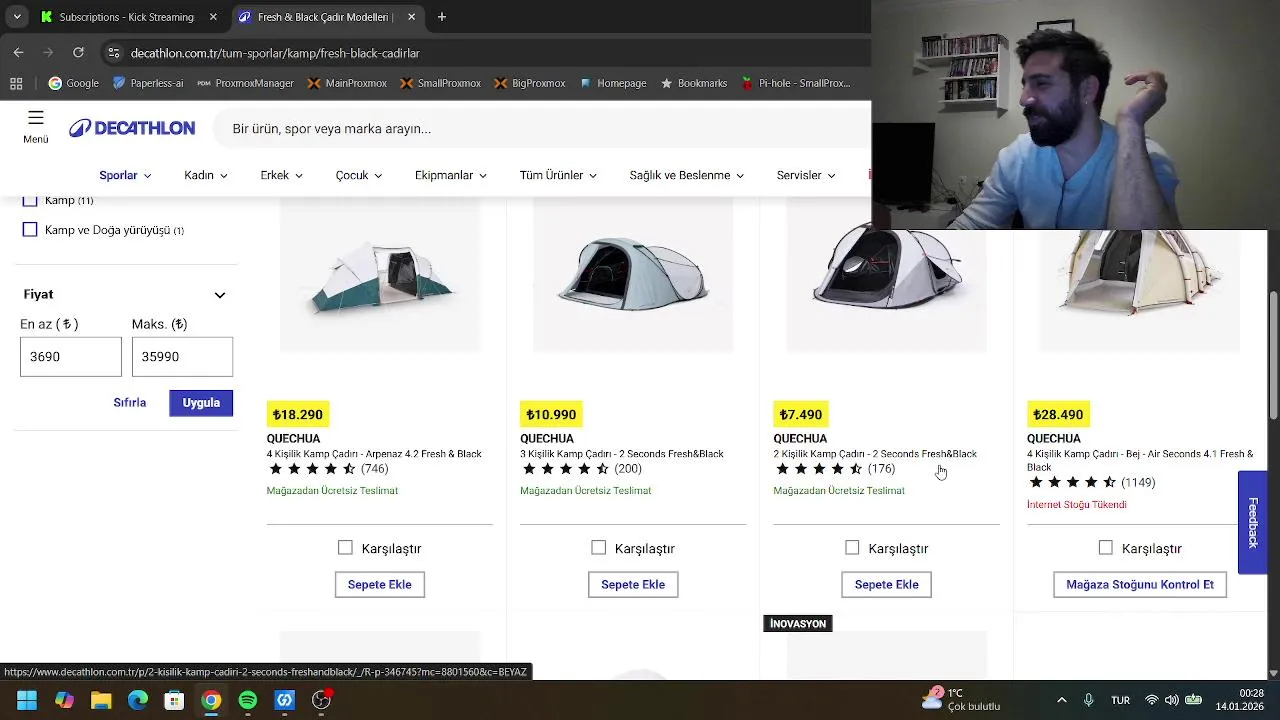Check the Kamp (11) filter checkbox
The height and width of the screenshot is (720, 1280).
pos(30,200)
